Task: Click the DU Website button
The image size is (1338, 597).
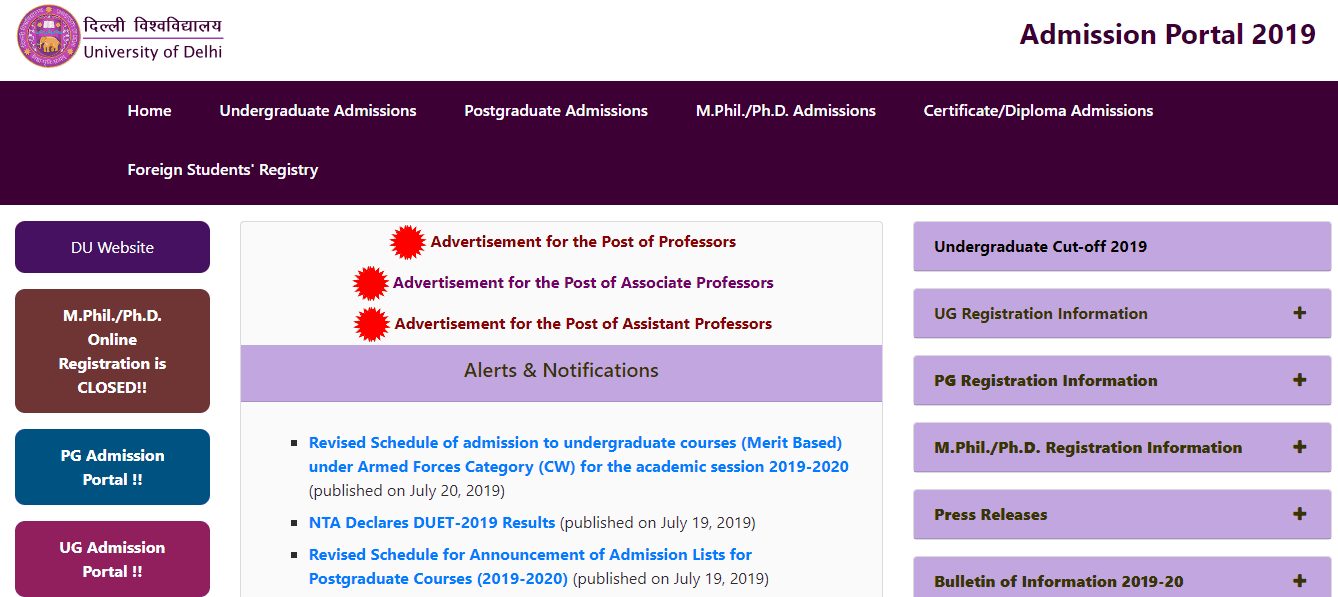Action: 111,246
